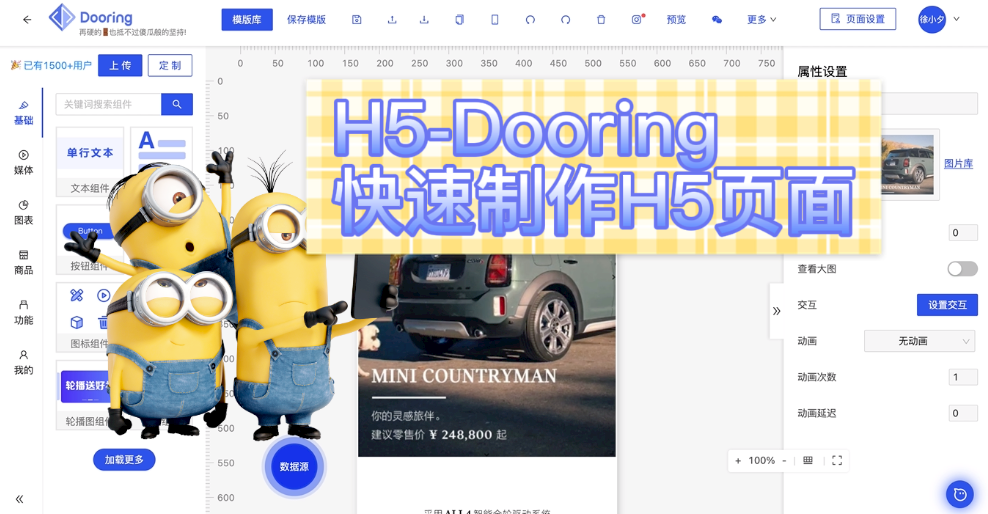Click the round 数据源 data source button

point(294,467)
